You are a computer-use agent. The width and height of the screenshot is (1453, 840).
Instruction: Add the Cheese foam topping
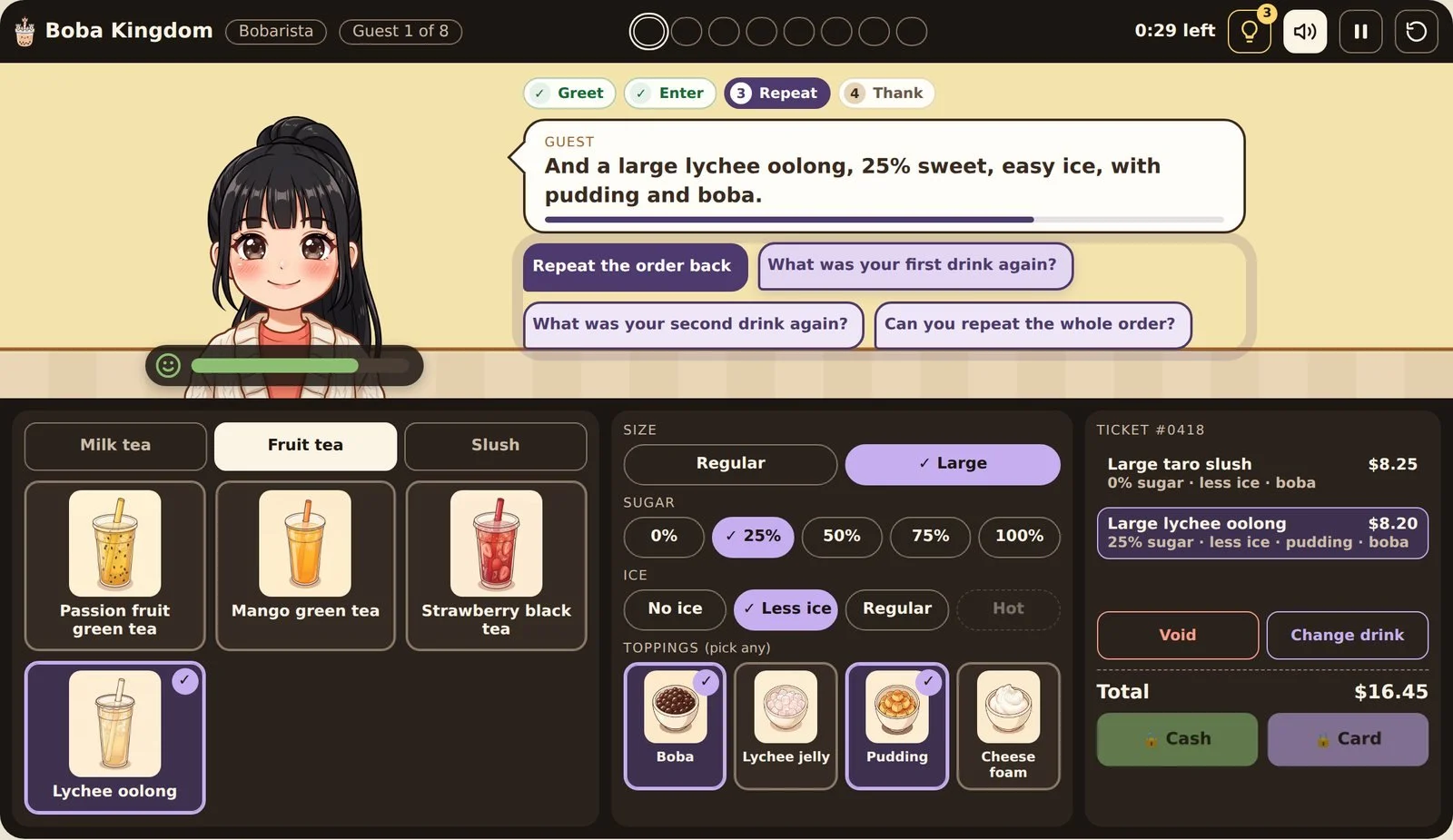1008,726
